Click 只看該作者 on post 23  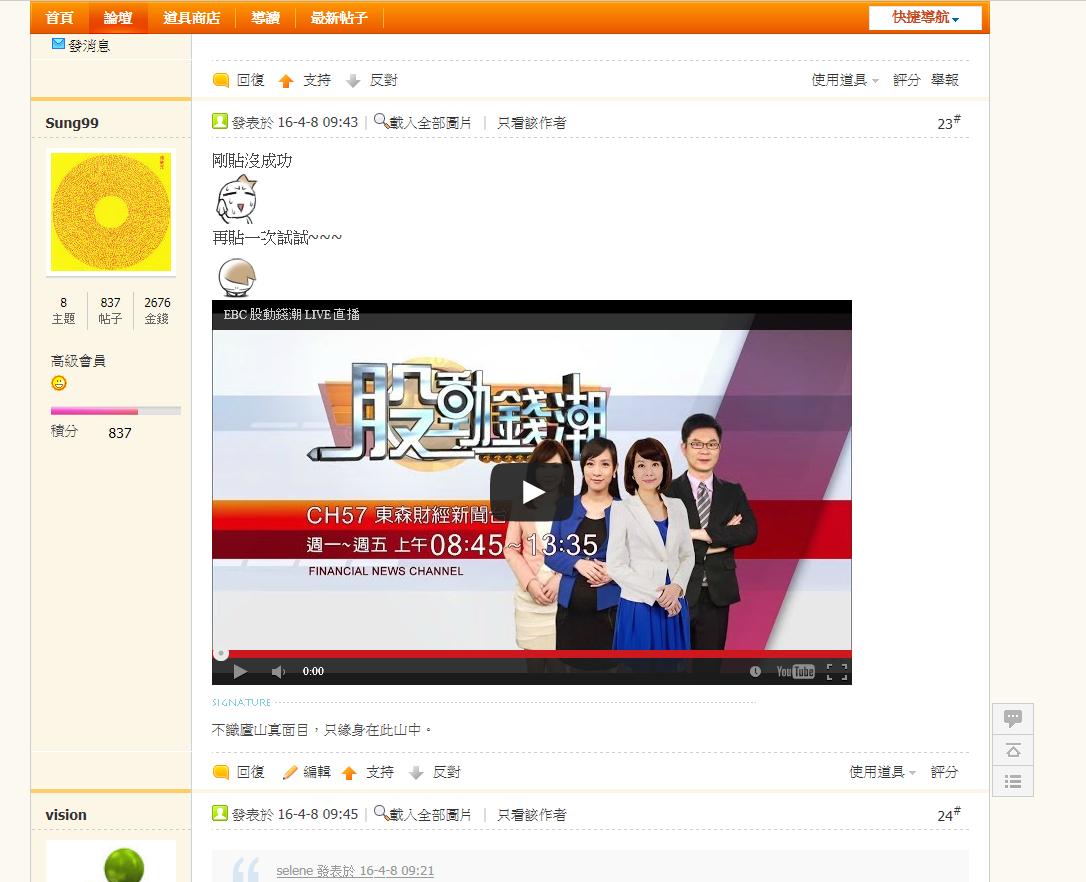531,123
